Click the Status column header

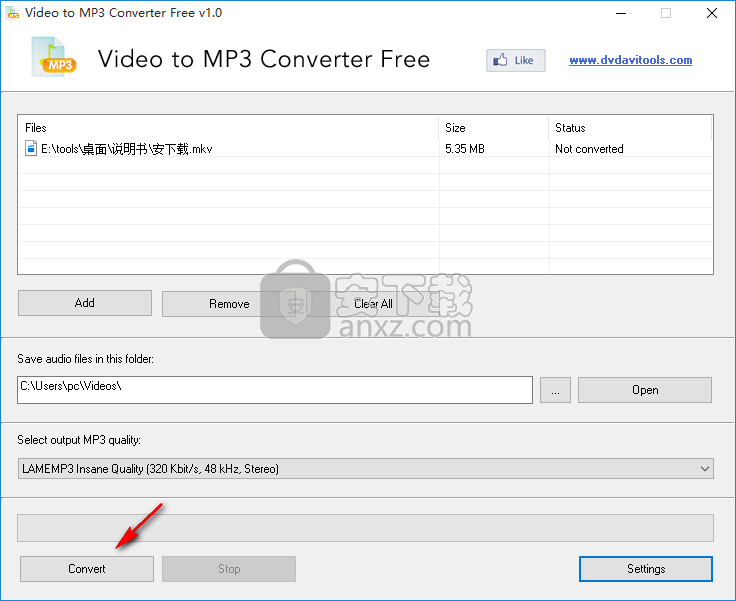pyautogui.click(x=630, y=128)
